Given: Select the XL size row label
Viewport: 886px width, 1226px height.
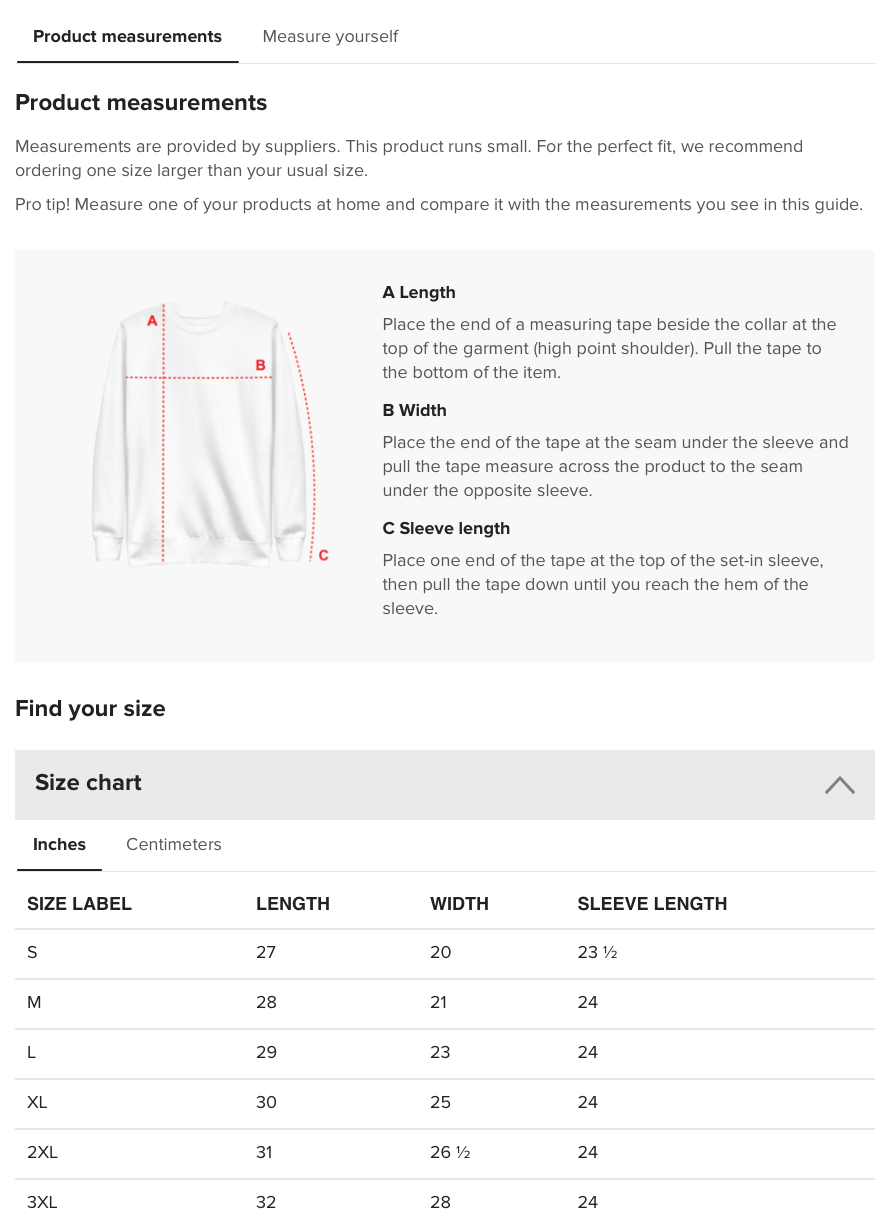Looking at the screenshot, I should click(37, 1103).
